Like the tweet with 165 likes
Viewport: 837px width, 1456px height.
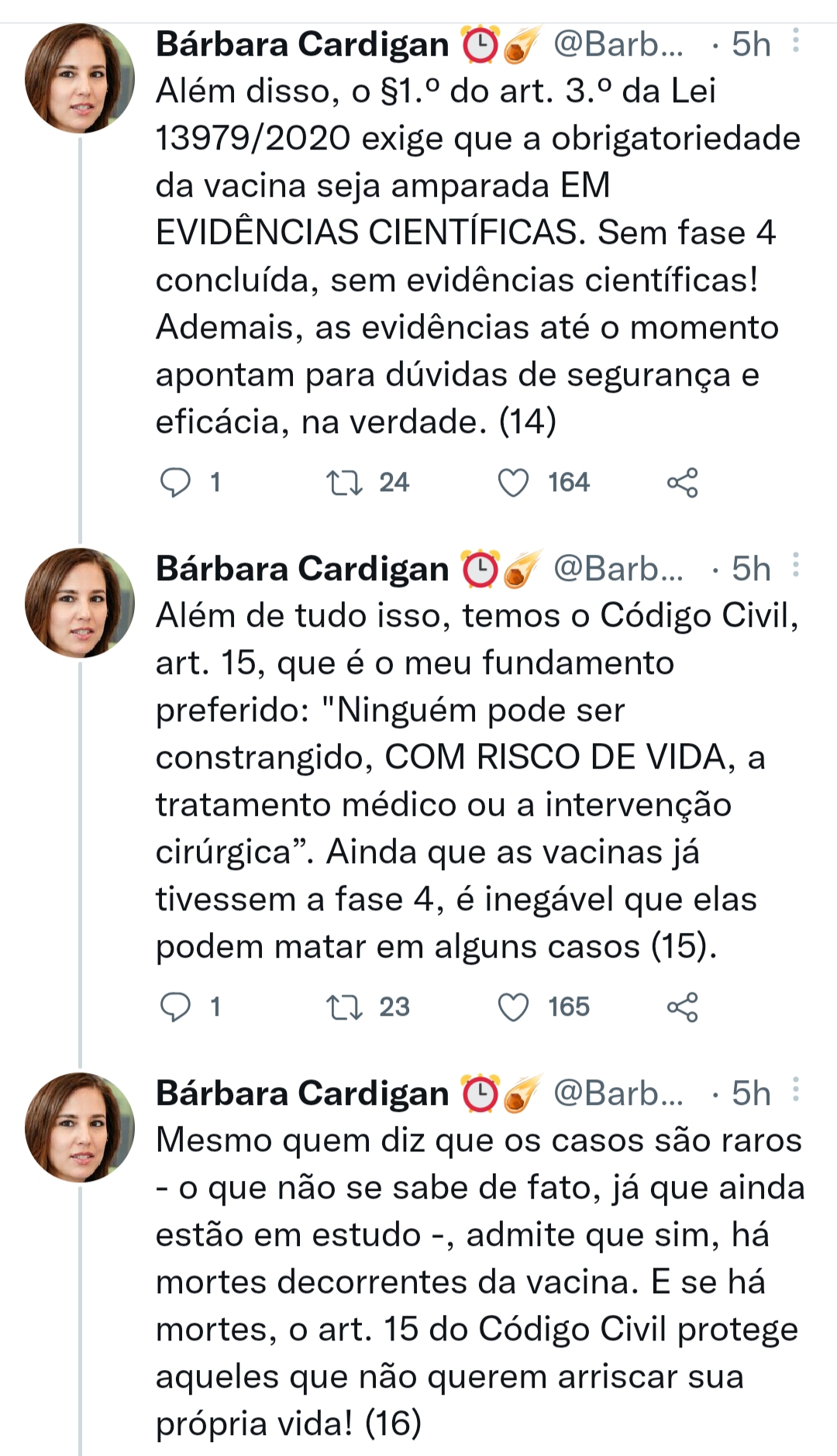[x=513, y=1007]
